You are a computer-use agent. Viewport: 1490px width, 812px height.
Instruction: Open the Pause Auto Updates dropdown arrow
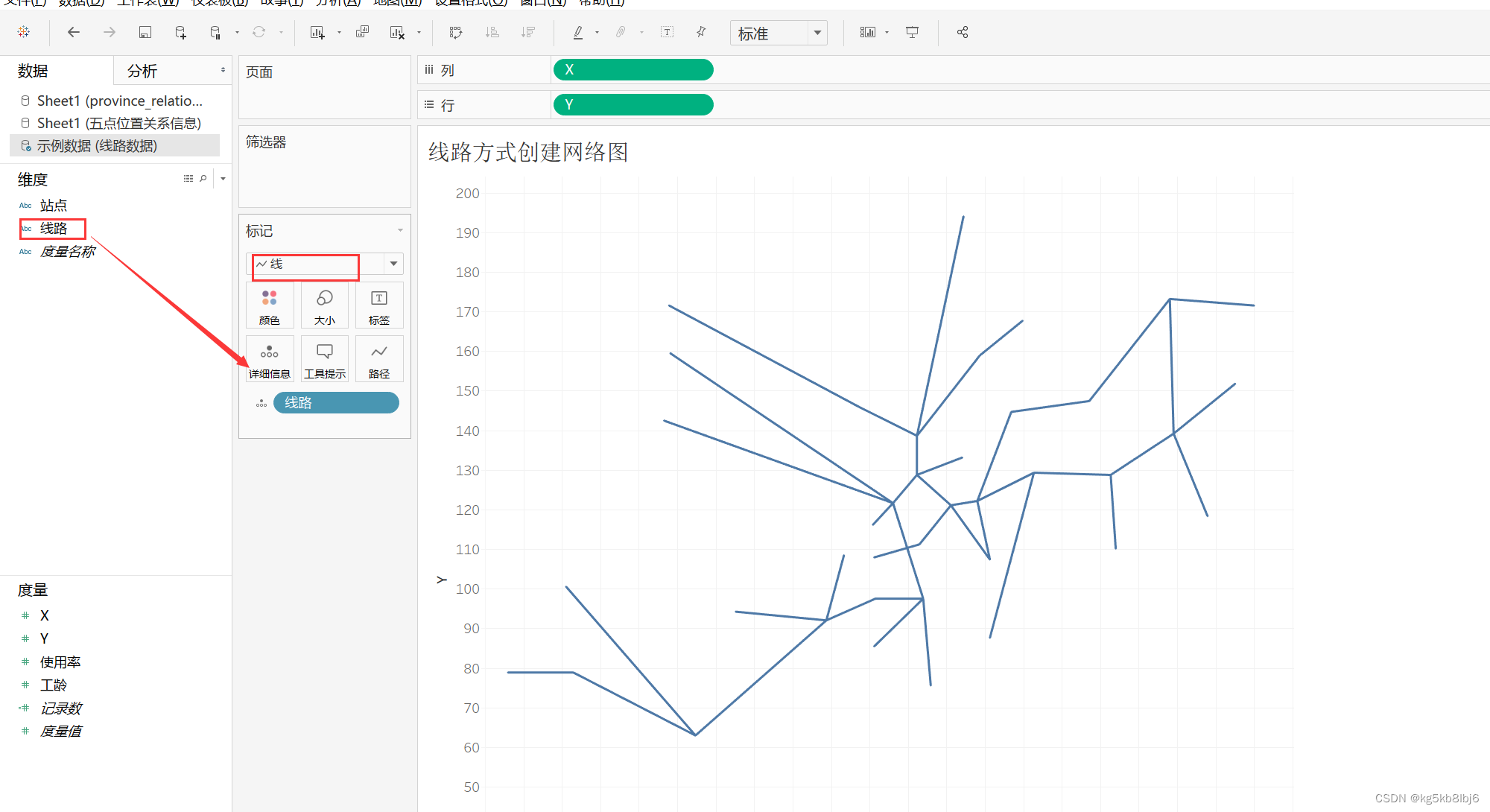237,32
